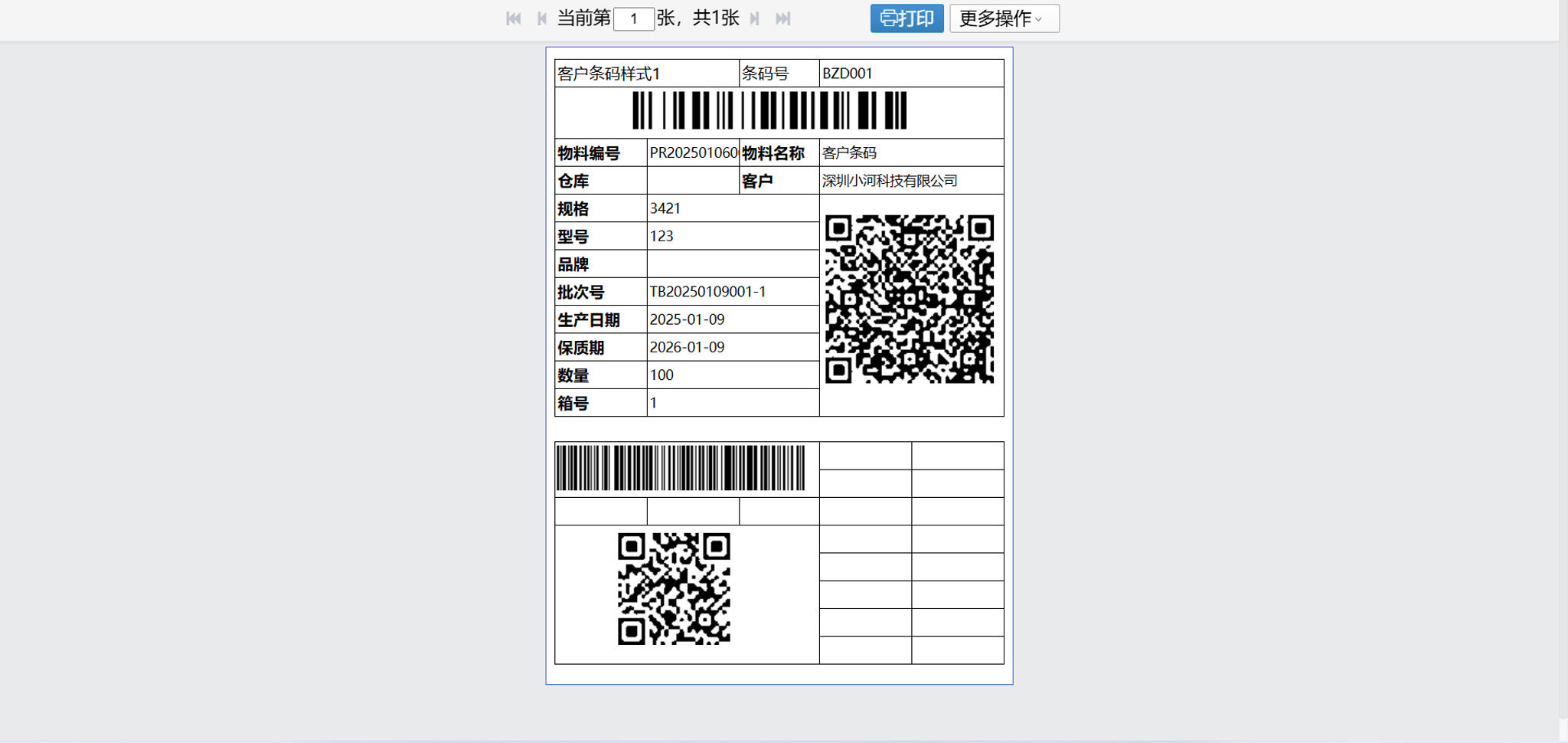The height and width of the screenshot is (743, 1568).
Task: Click the production date 2025-01-09
Action: pos(687,319)
